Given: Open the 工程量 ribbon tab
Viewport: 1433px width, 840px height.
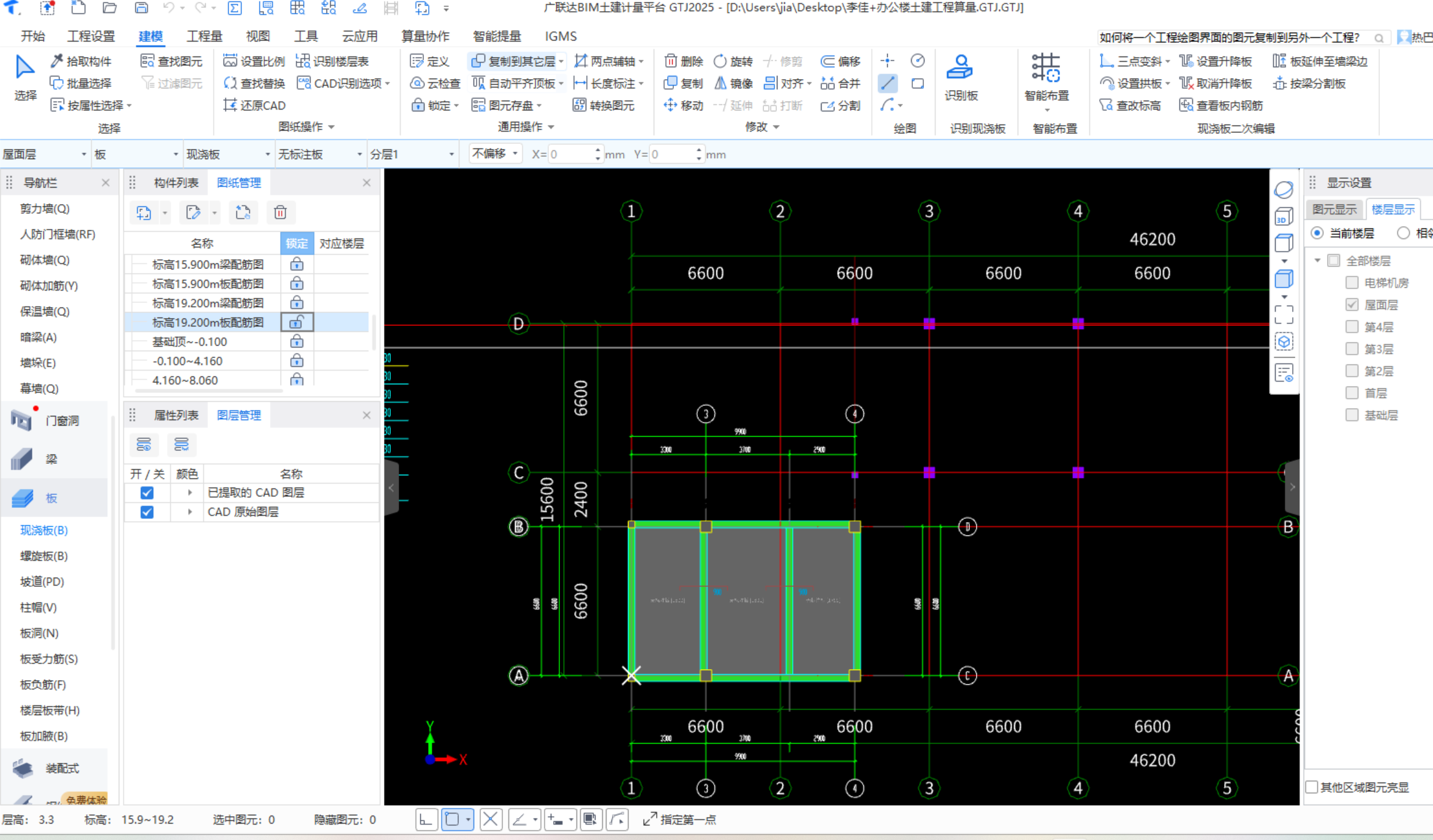Looking at the screenshot, I should coord(204,36).
